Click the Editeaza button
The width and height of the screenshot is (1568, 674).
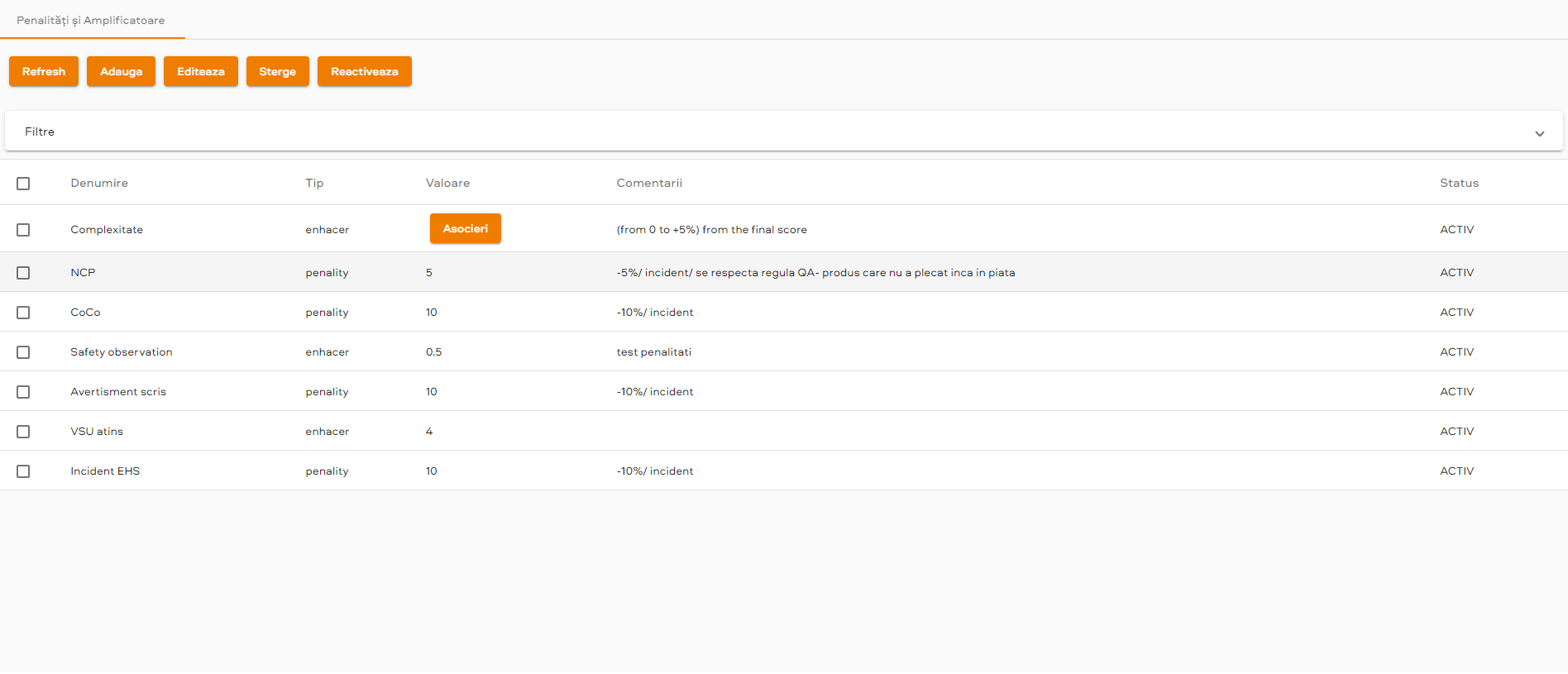pyautogui.click(x=200, y=72)
